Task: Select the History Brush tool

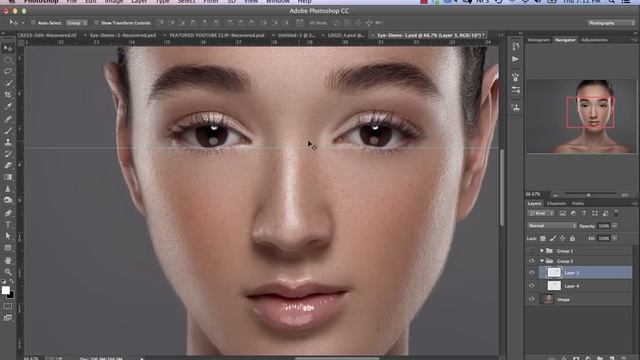Action: click(8, 154)
